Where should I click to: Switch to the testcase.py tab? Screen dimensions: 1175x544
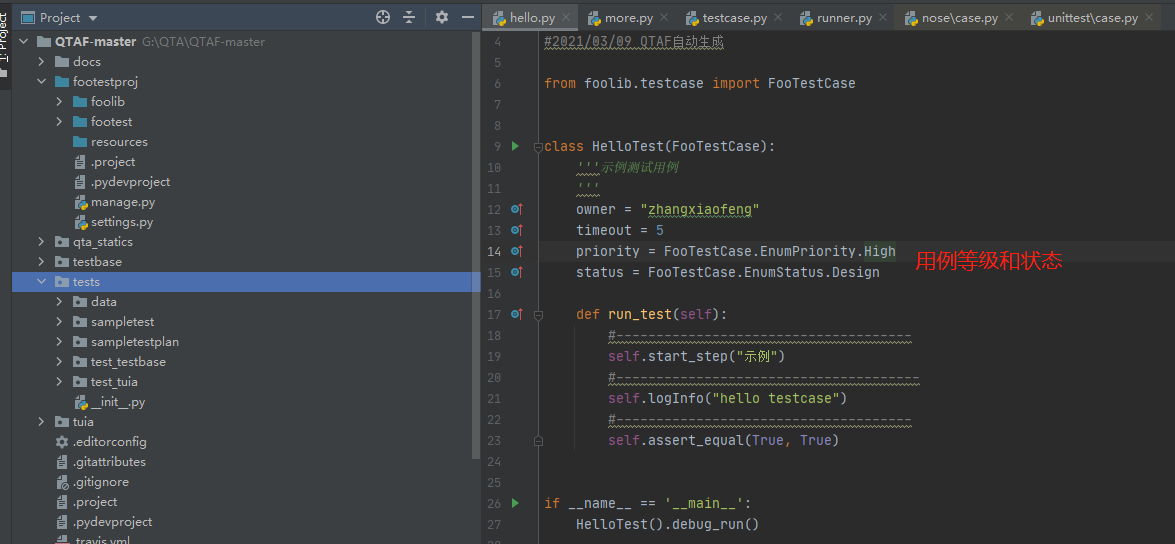coord(733,18)
